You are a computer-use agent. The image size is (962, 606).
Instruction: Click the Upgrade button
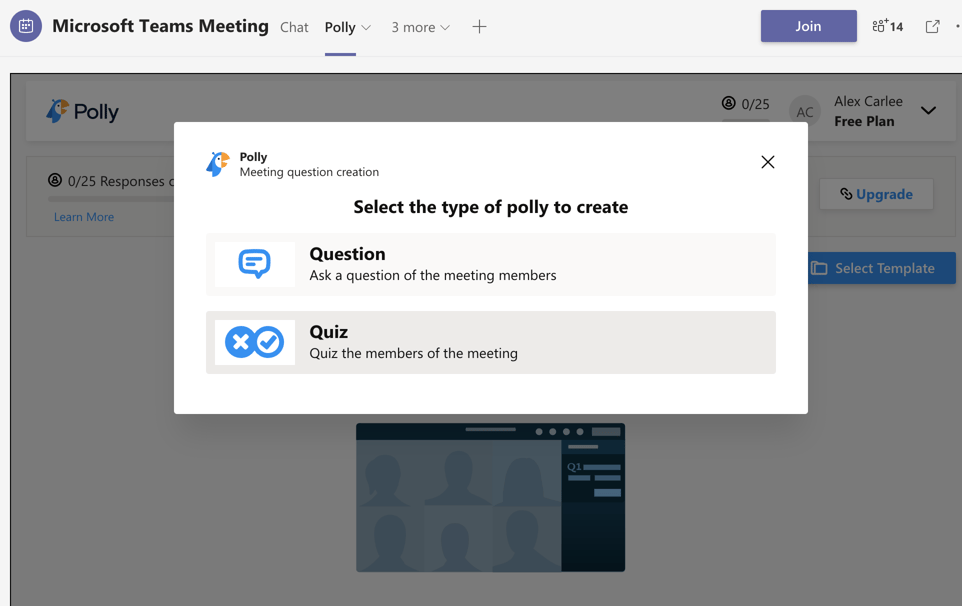tap(876, 194)
